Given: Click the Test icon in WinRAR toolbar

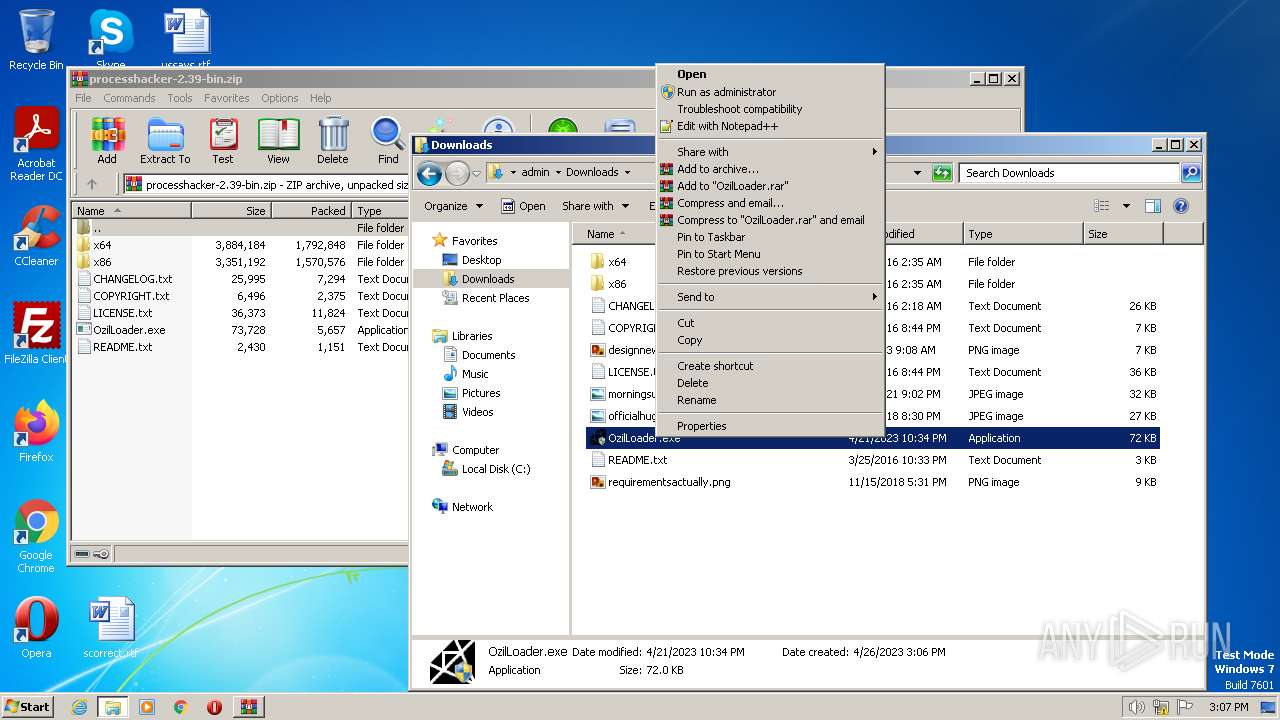Looking at the screenshot, I should (223, 140).
